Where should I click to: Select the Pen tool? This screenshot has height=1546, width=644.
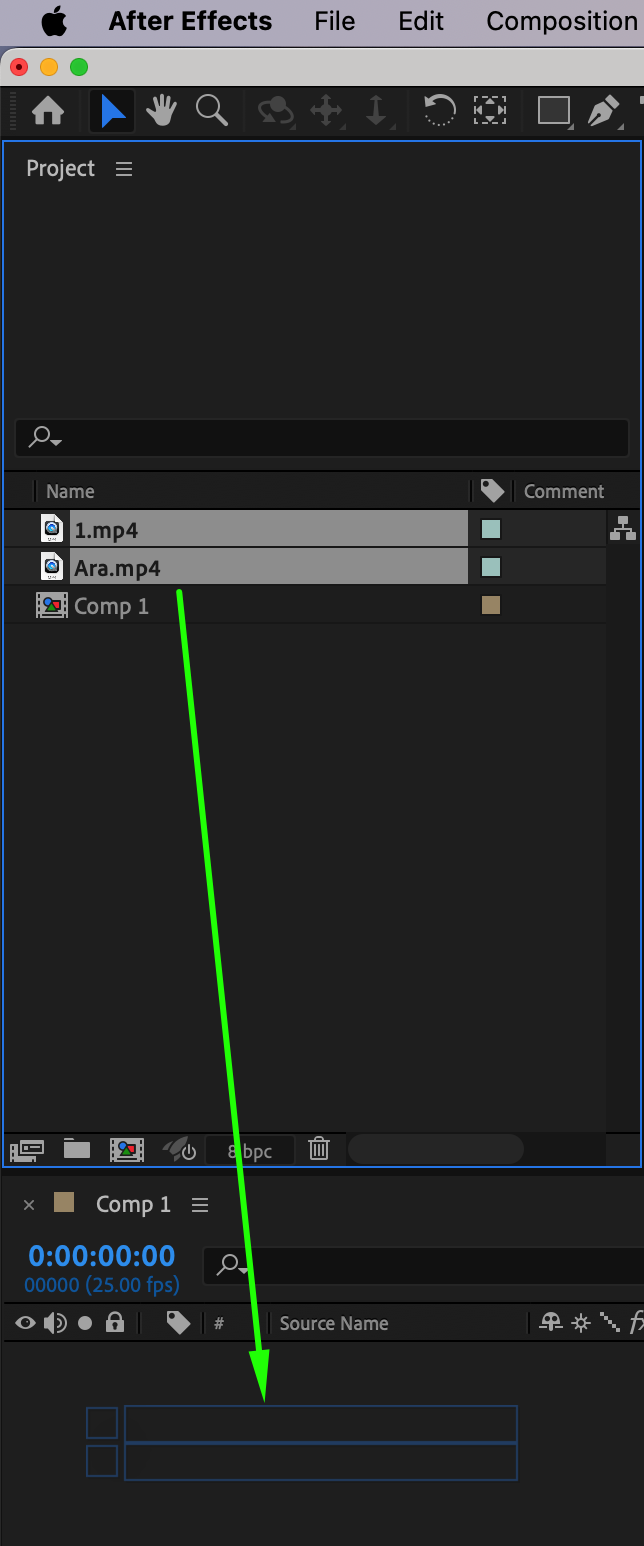tap(603, 110)
